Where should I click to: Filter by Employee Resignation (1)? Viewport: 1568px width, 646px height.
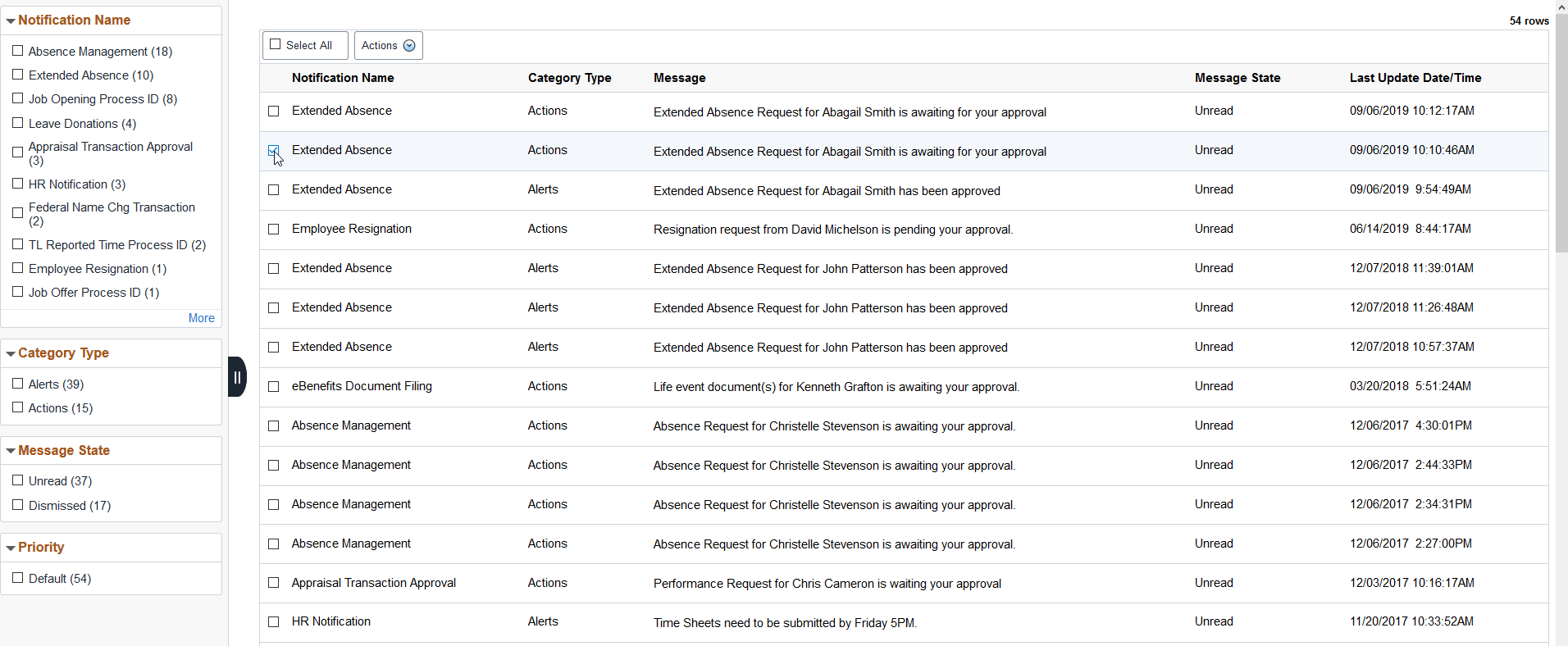pos(17,268)
